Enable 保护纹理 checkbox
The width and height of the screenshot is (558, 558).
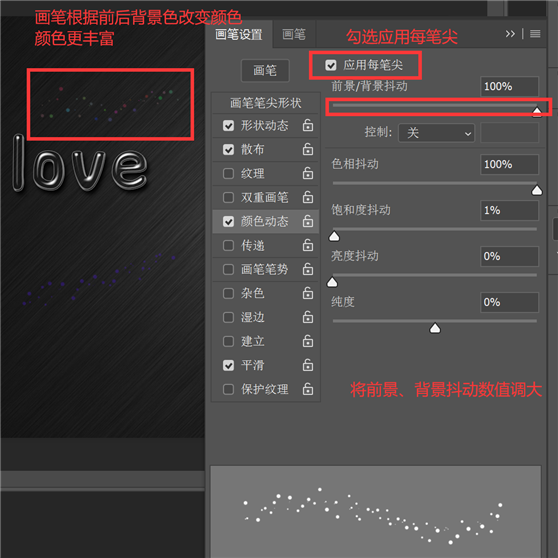click(228, 389)
